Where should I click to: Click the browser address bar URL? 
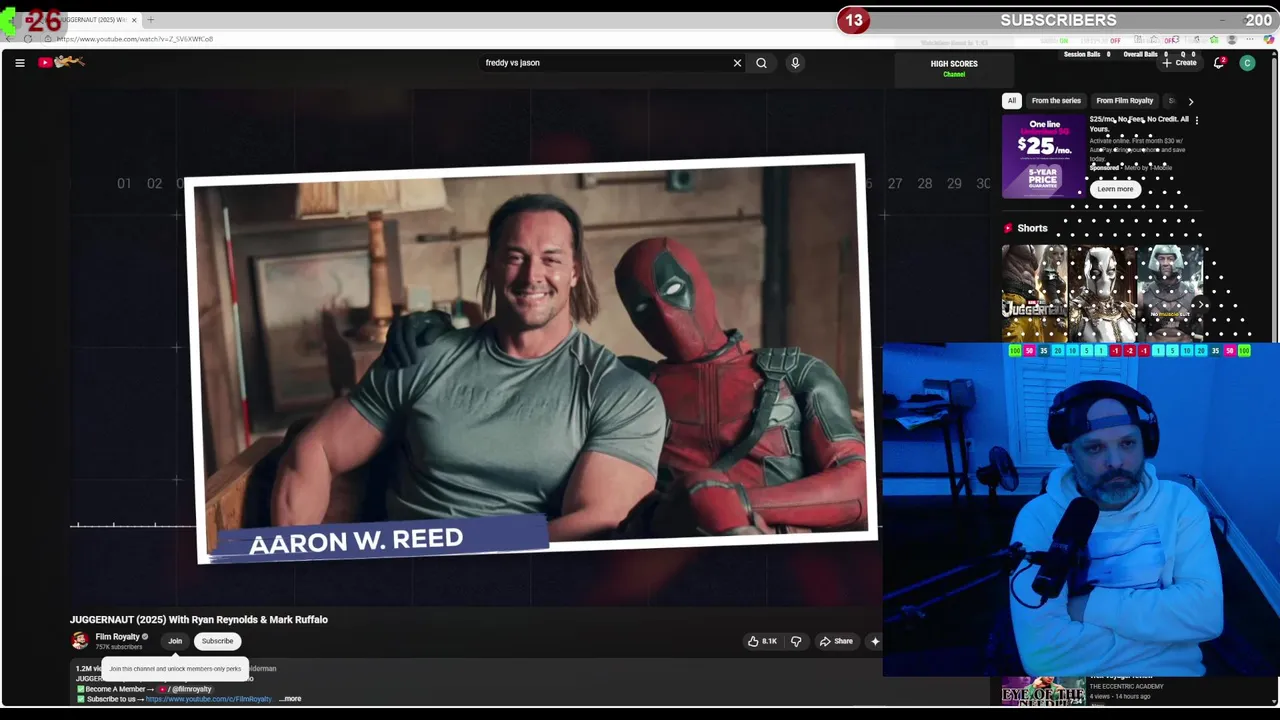(135, 39)
